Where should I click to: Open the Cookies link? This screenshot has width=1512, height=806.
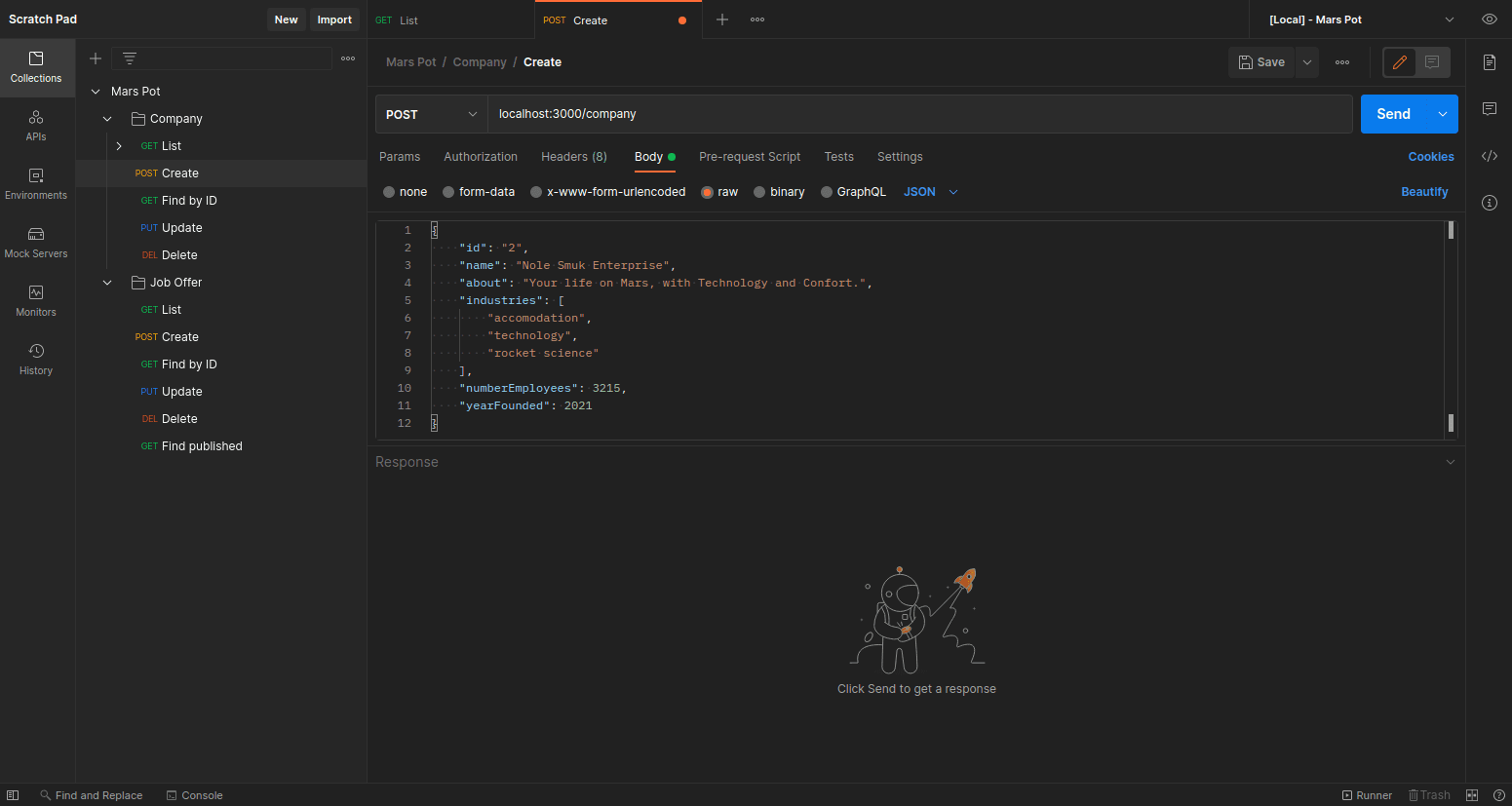coord(1431,157)
